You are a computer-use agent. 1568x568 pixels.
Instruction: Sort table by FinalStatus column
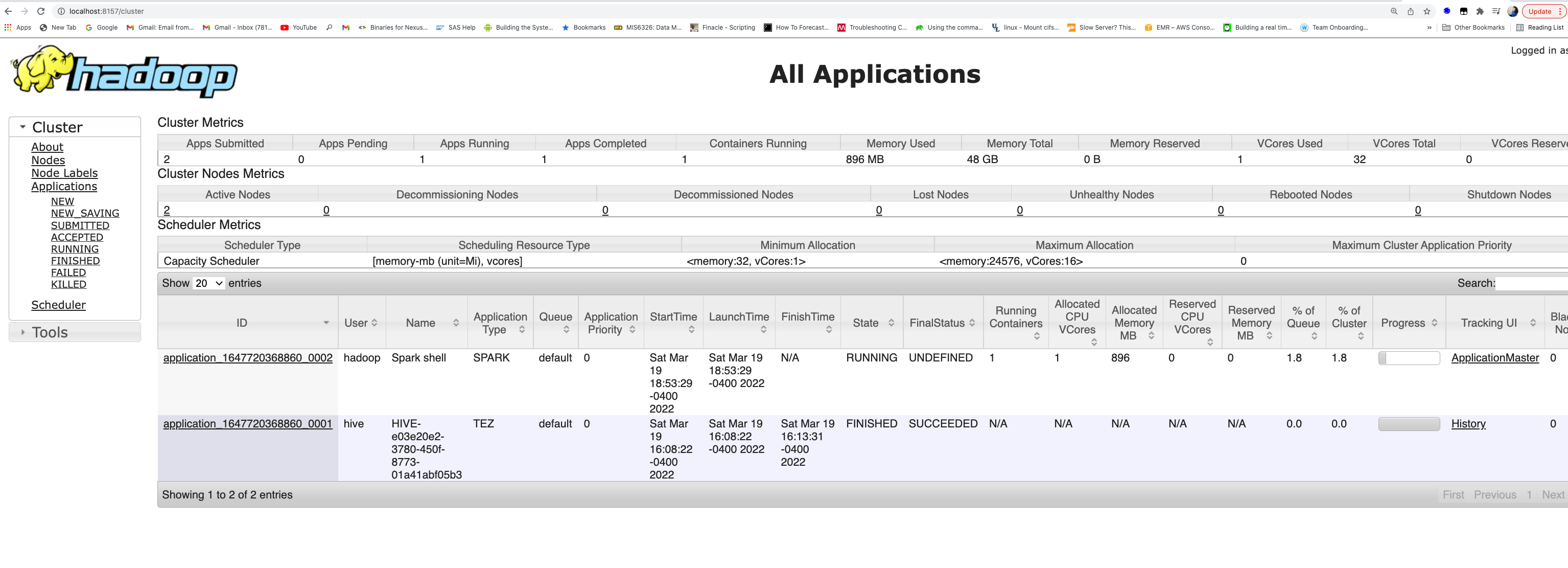click(943, 323)
